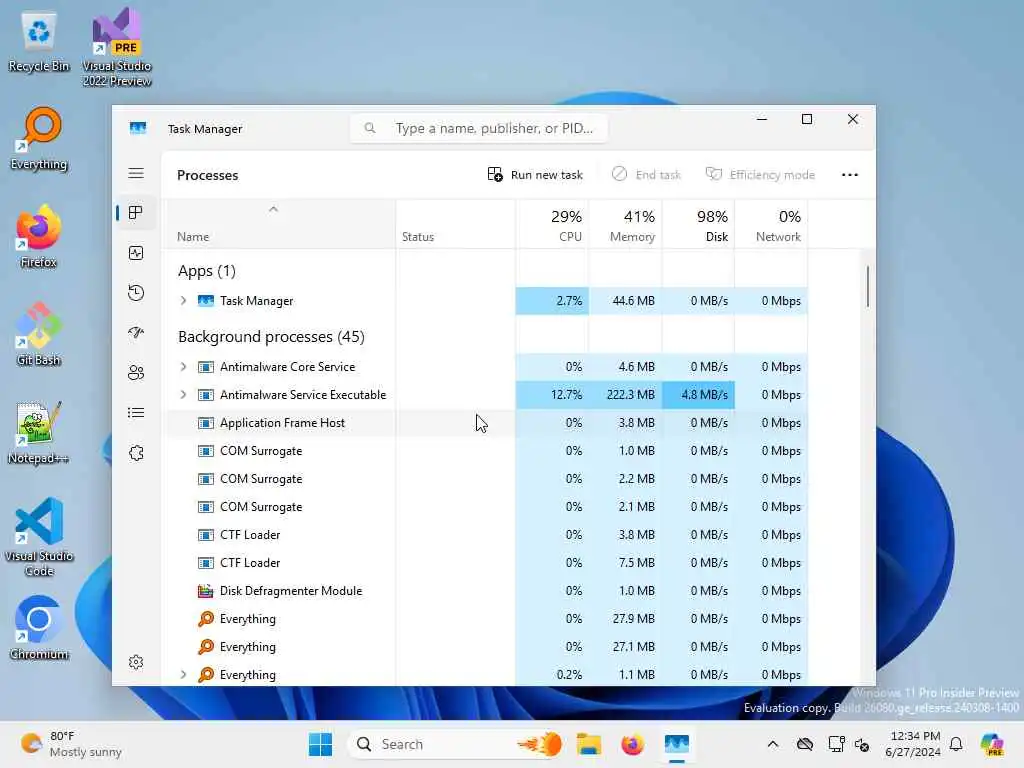The height and width of the screenshot is (768, 1024).
Task: Click the Background processes (45) group header
Action: (x=271, y=336)
